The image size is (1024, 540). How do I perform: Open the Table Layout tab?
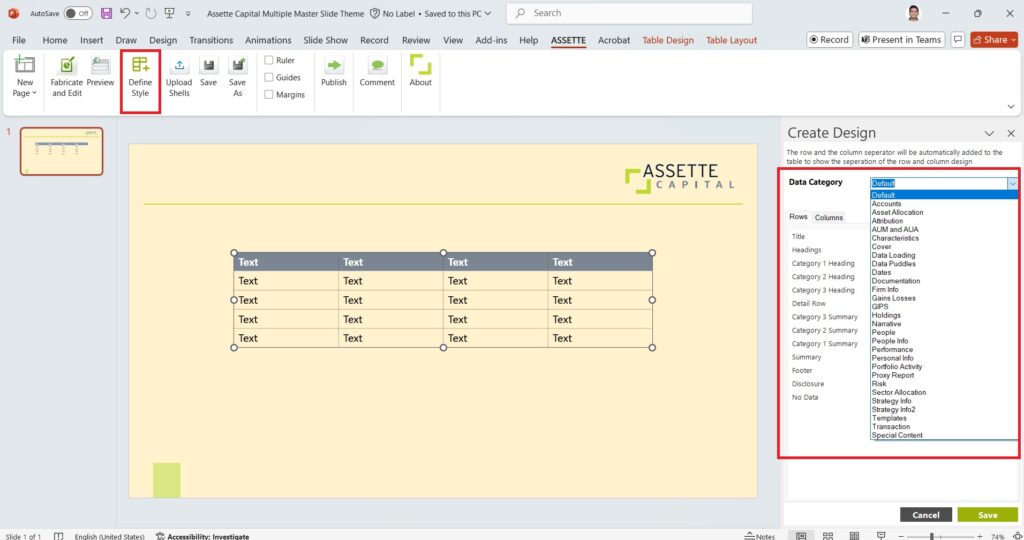(731, 40)
